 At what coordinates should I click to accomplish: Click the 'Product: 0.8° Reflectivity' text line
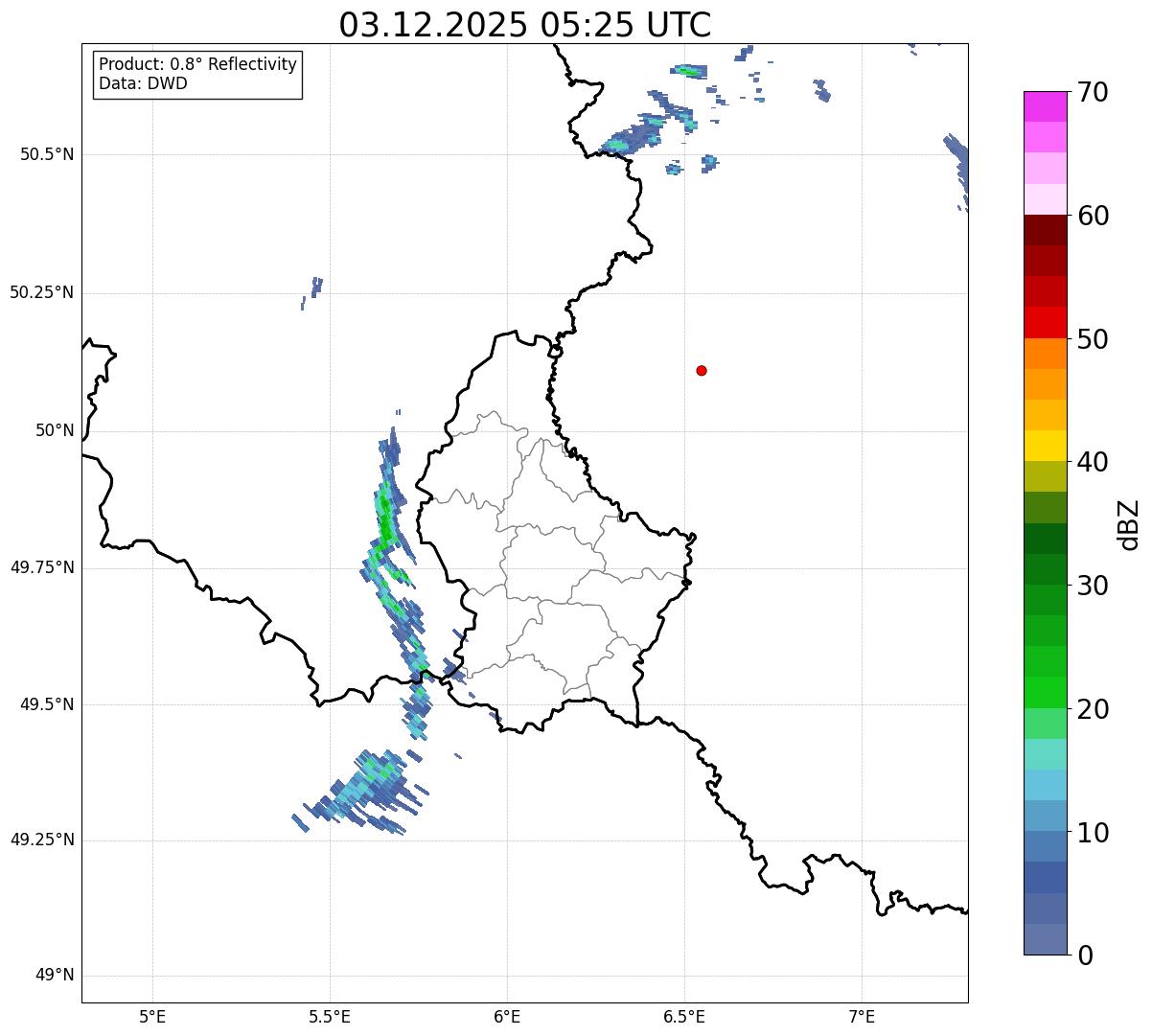[x=198, y=64]
